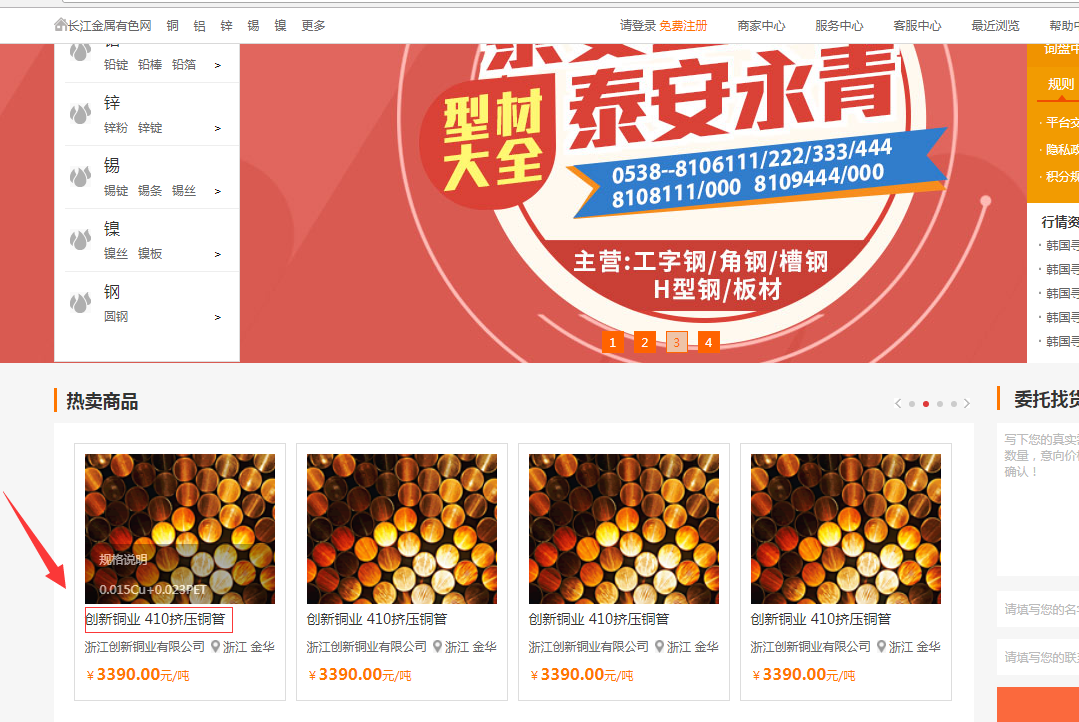This screenshot has width=1079, height=722.
Task: Switch the banner to slide 4
Action: (709, 342)
